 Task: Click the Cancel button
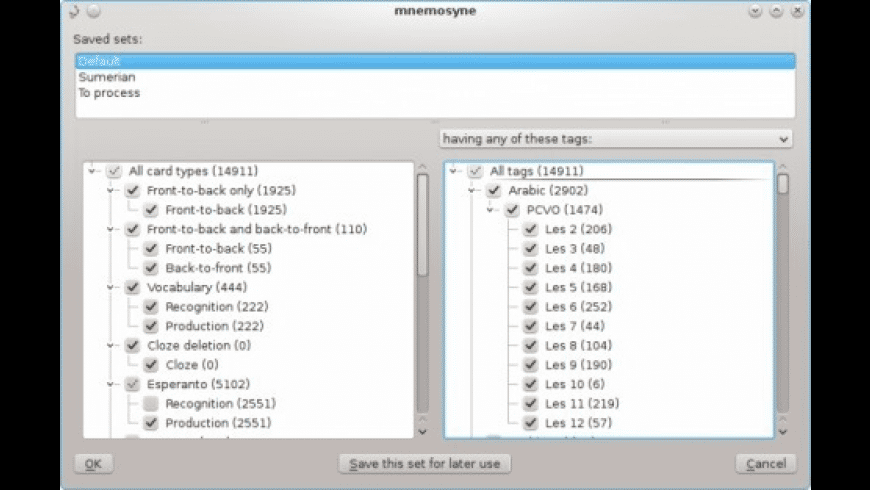[766, 464]
